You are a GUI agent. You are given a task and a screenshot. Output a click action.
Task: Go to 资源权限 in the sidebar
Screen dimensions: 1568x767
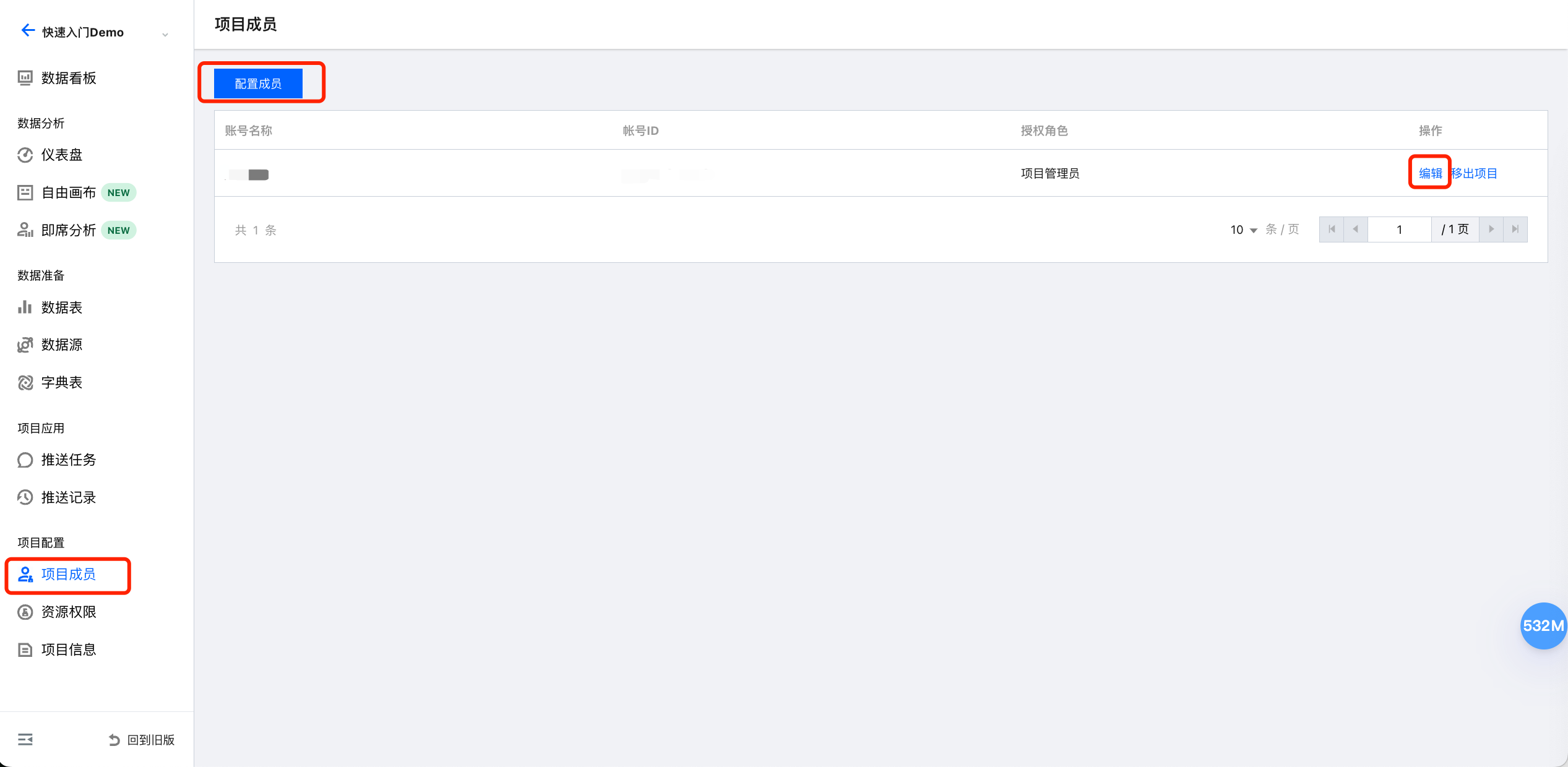pyautogui.click(x=68, y=612)
